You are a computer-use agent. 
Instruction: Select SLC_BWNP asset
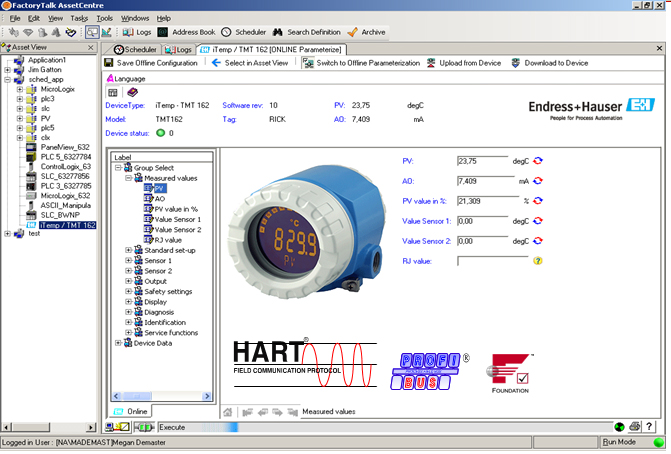click(60, 215)
